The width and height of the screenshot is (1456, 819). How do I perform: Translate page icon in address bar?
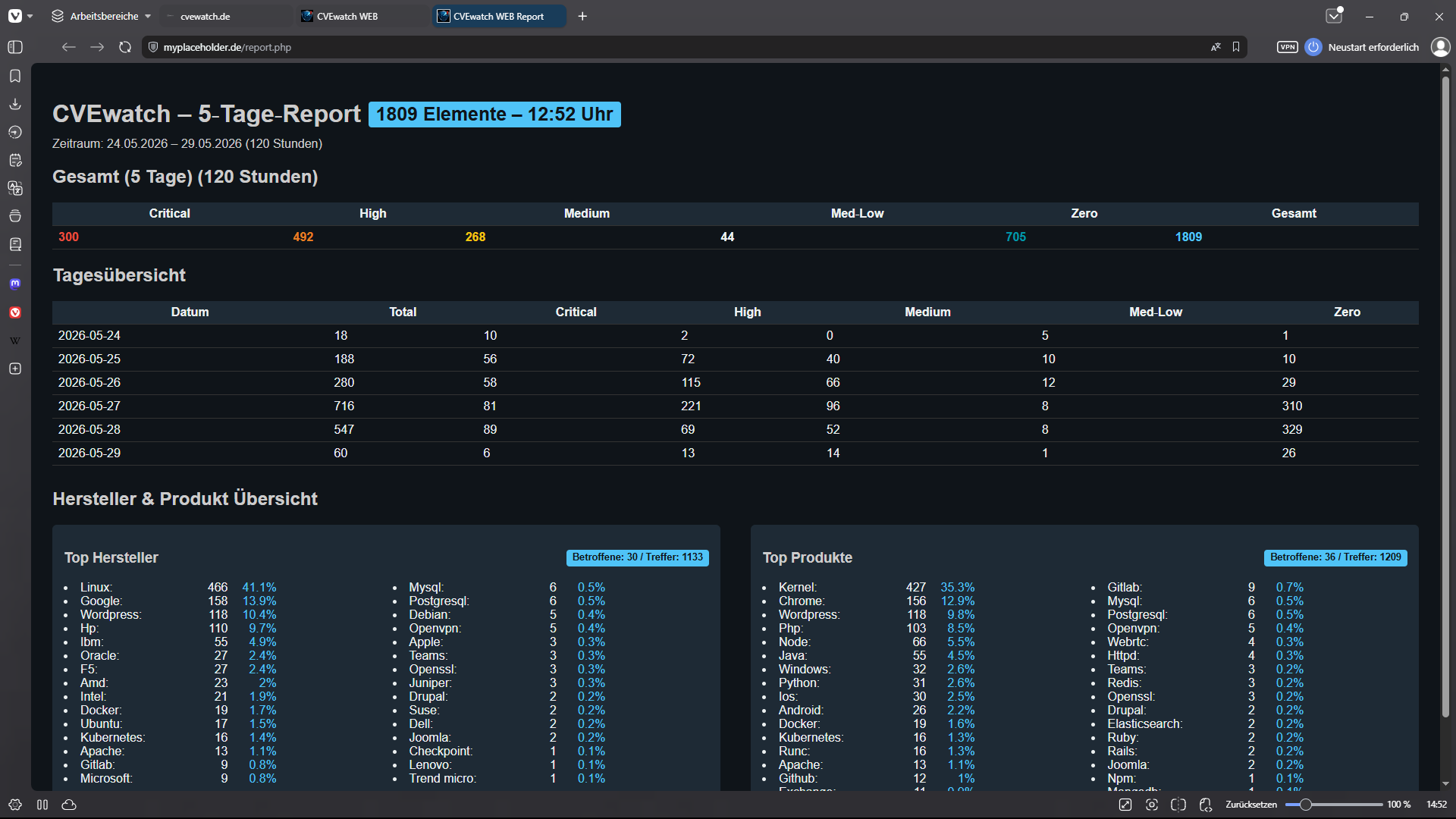point(1216,47)
